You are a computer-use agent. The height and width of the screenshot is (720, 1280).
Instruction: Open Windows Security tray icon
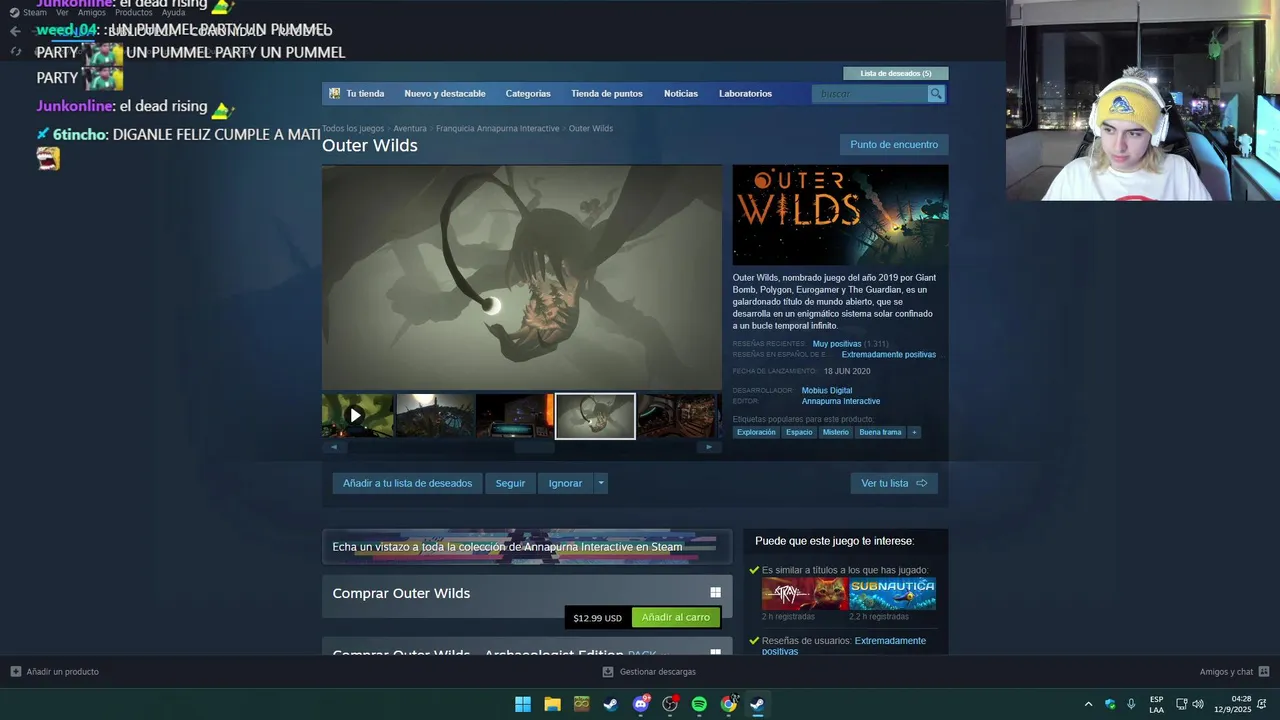[1110, 704]
